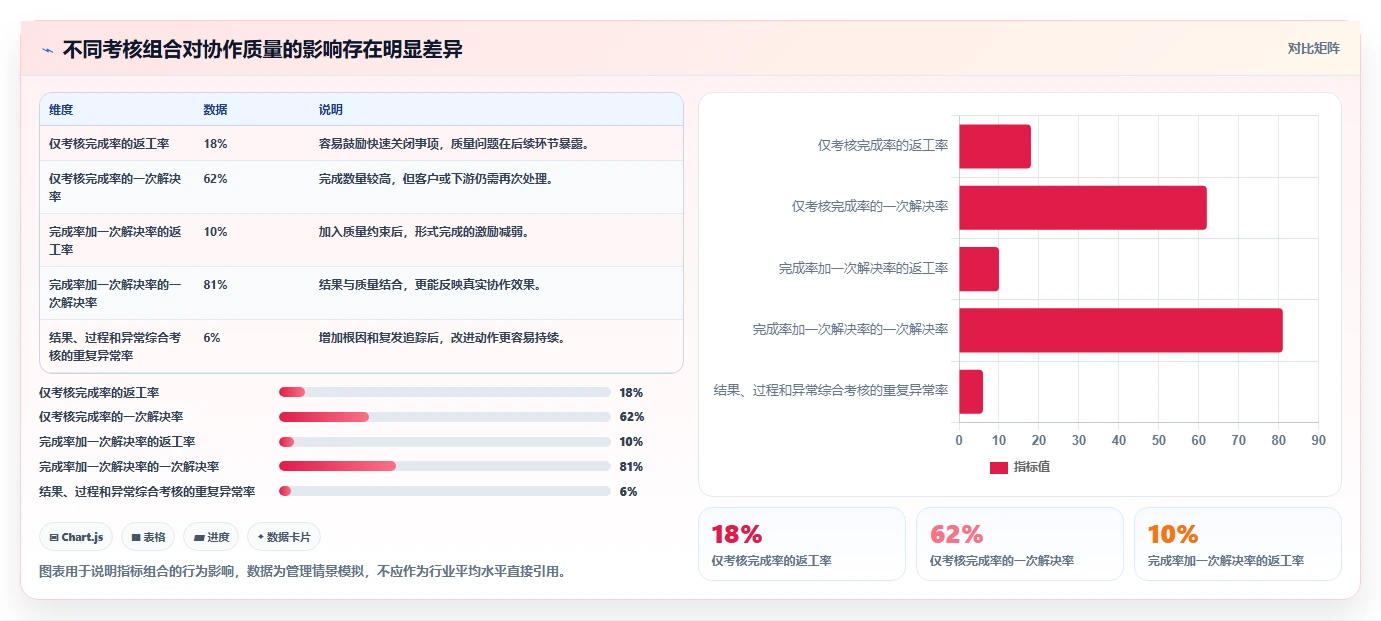This screenshot has height=621, width=1381.
Task: Click table cell 结果、过程和异常综合考核的重复异常率
Action: 115,346
